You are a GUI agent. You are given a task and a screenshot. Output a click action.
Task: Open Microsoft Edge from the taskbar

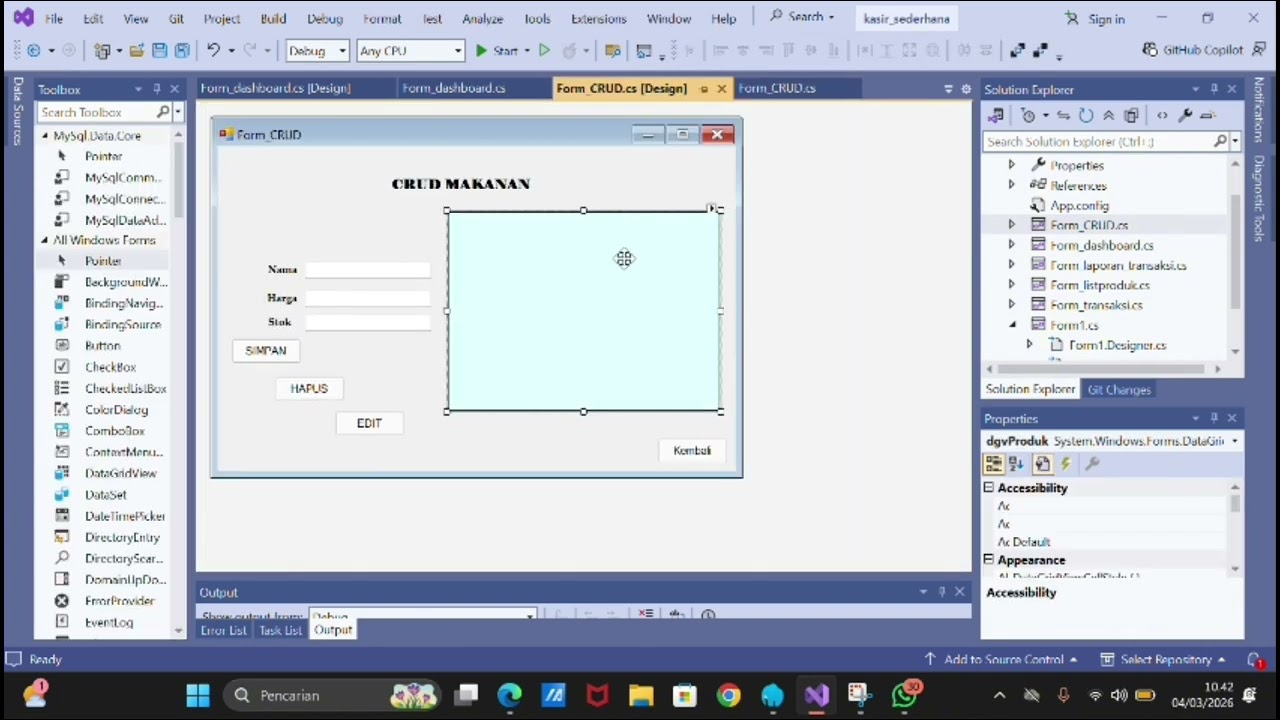click(509, 696)
